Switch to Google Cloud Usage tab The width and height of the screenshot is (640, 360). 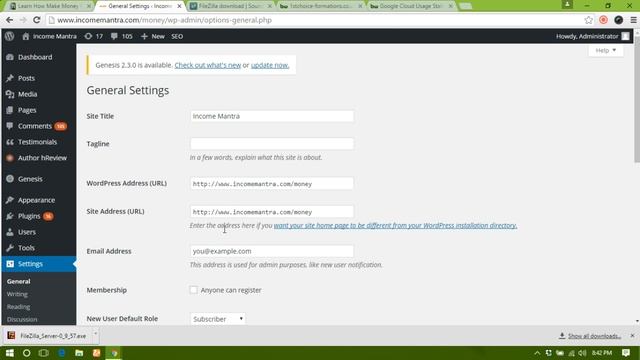pyautogui.click(x=410, y=6)
